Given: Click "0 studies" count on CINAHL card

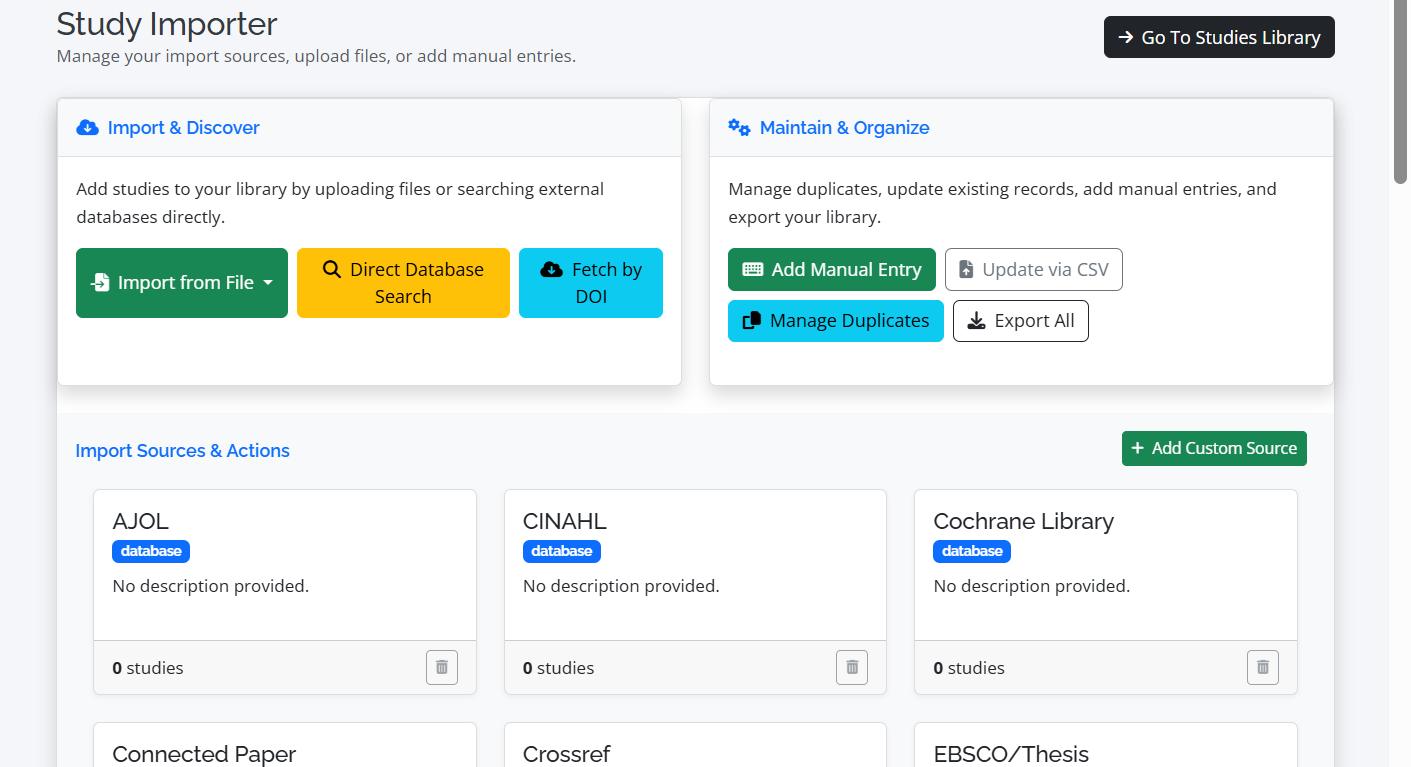Looking at the screenshot, I should coord(559,668).
